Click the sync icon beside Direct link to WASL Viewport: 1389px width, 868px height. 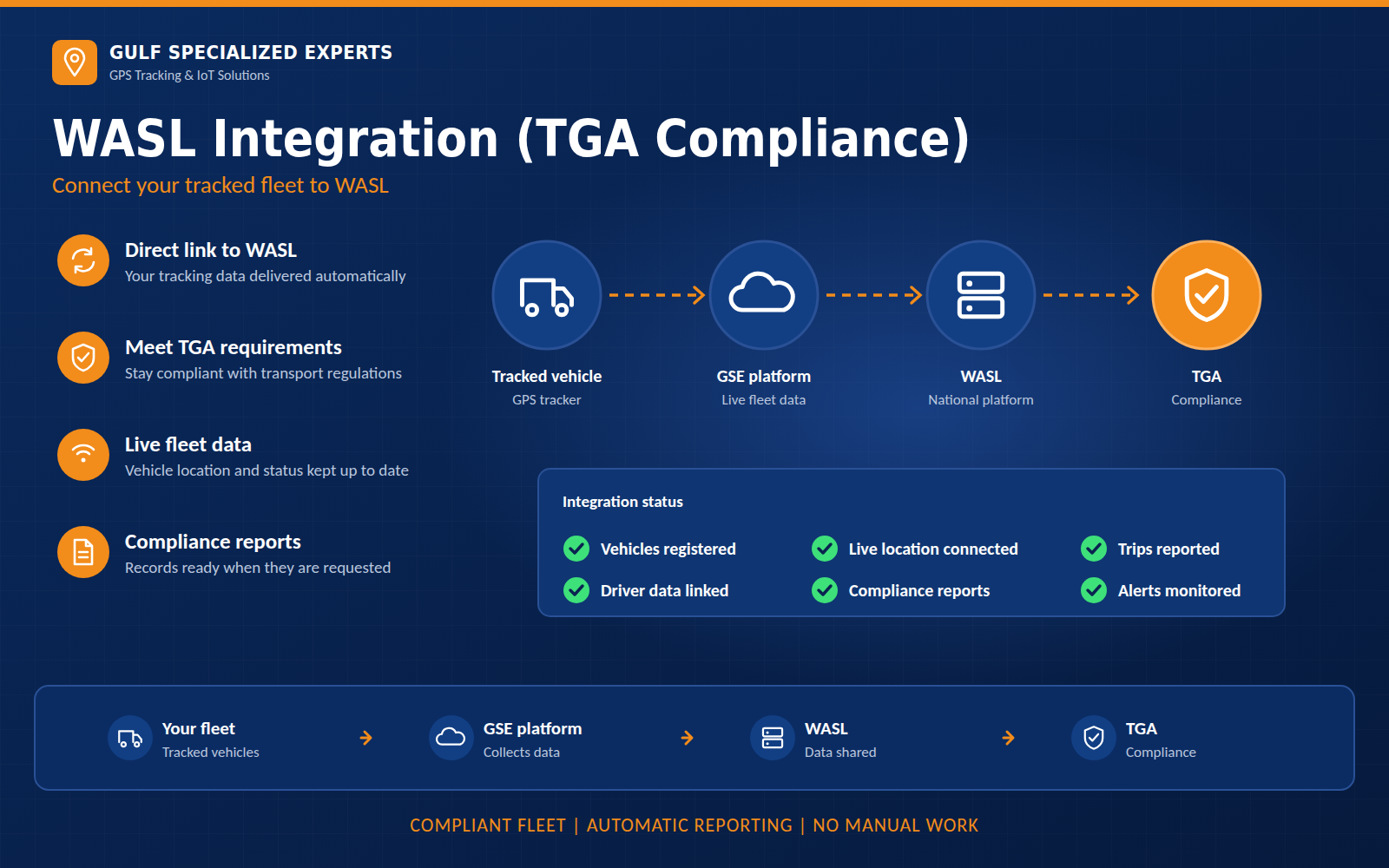point(83,260)
